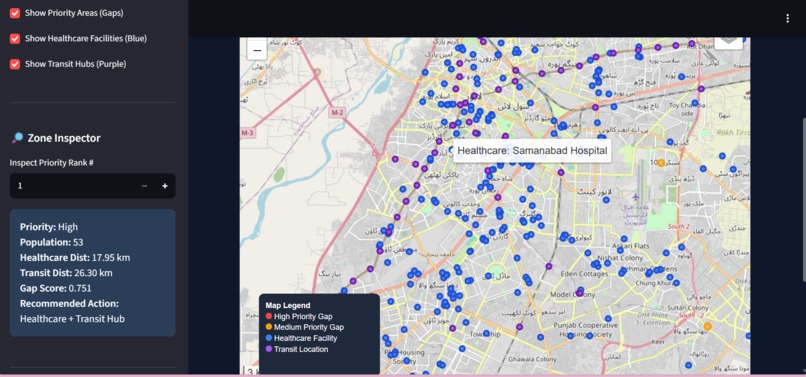The image size is (806, 377).
Task: Click the orange marker near DHA South-2
Action: (x=707, y=326)
